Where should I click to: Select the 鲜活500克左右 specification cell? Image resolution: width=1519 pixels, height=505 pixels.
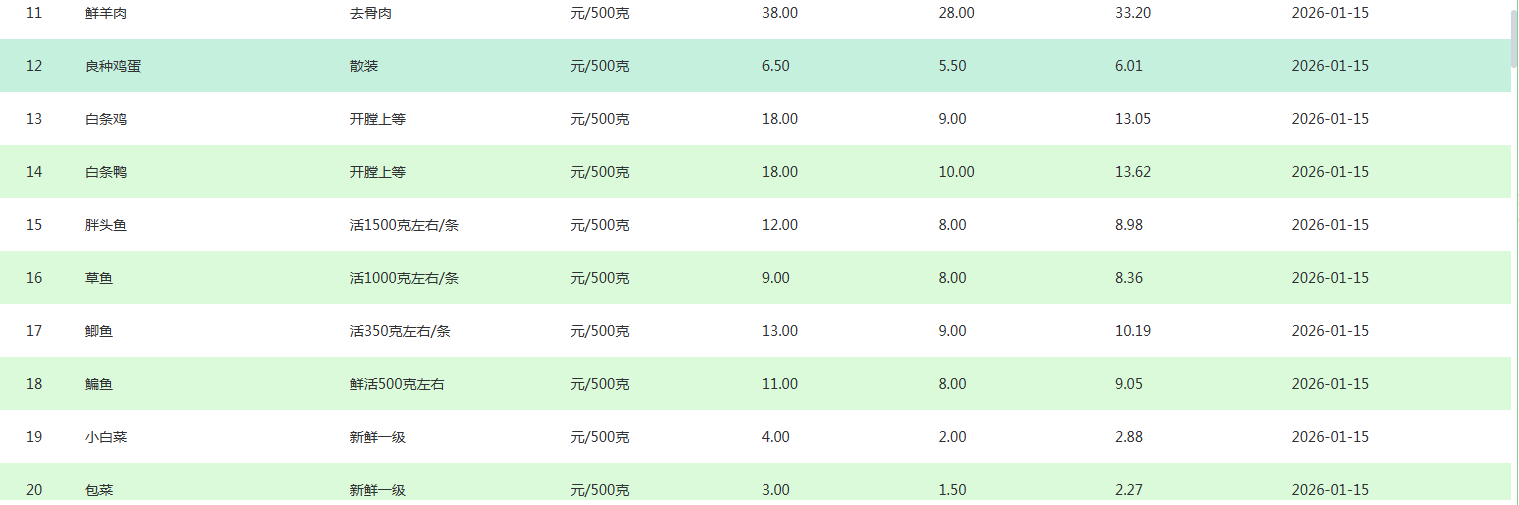397,384
